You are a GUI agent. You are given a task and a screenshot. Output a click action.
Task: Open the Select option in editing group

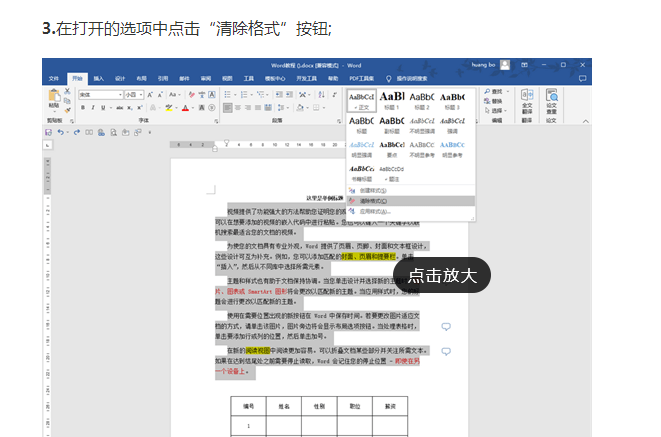[x=496, y=110]
